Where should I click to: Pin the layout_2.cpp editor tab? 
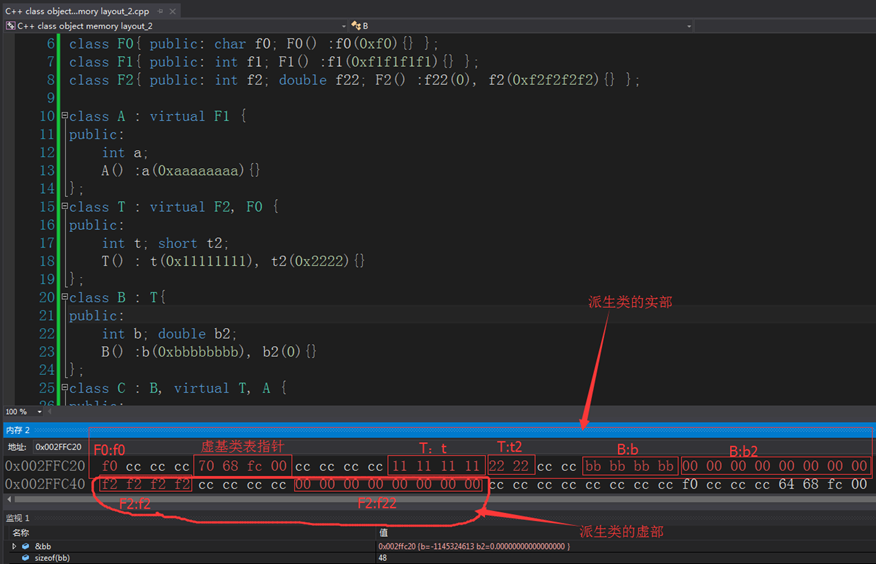click(x=160, y=11)
